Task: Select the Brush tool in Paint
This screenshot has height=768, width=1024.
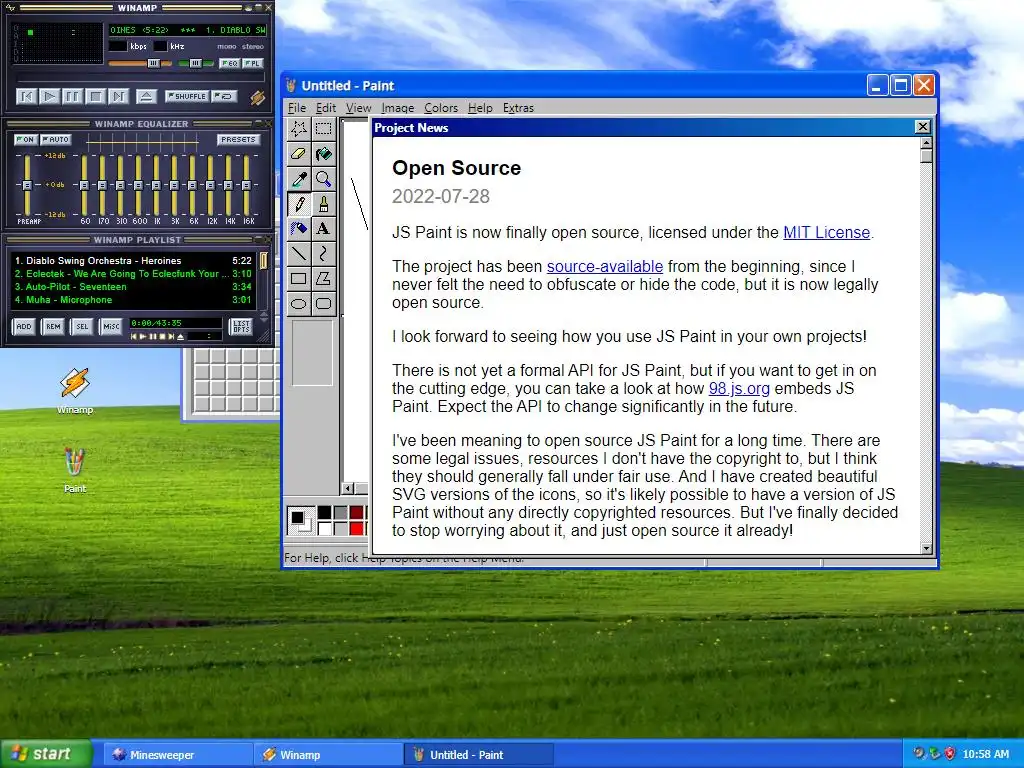Action: [x=323, y=204]
